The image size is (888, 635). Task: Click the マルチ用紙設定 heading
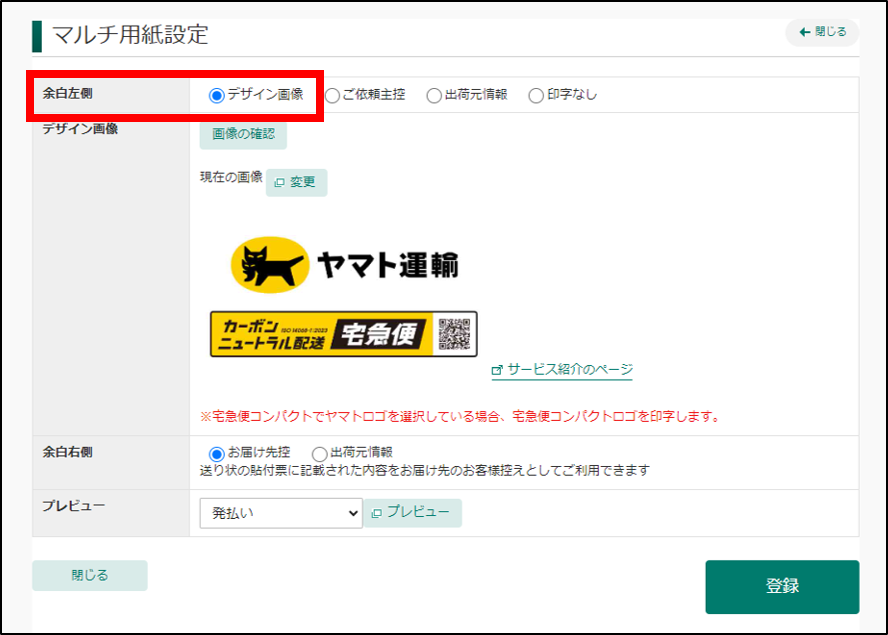click(x=130, y=35)
